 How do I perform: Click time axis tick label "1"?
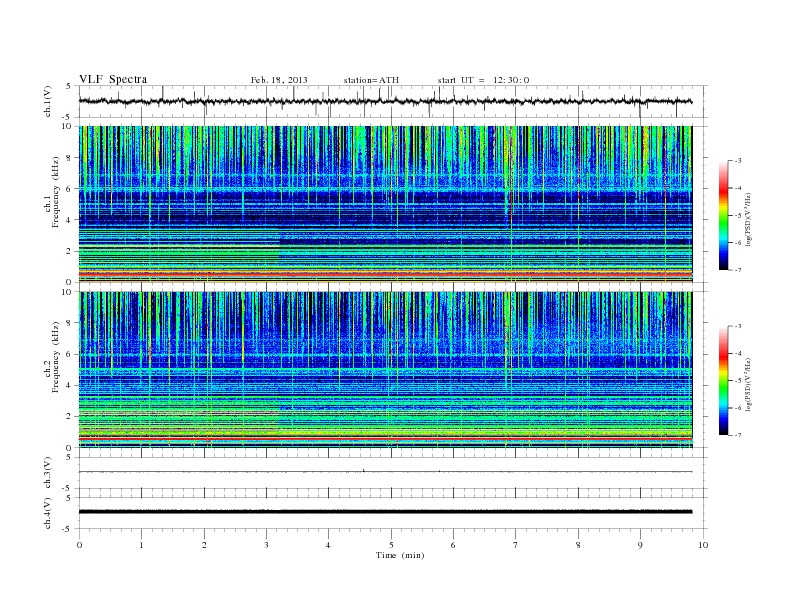point(141,545)
